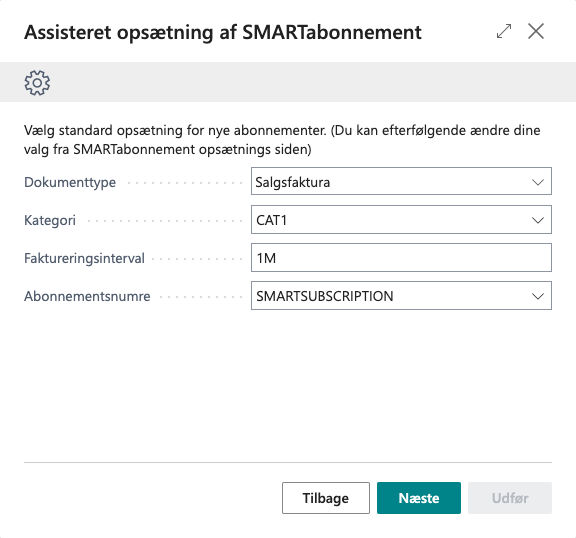Click the Kategori field label
Screen dimensions: 576x538
pyautogui.click(x=50, y=220)
